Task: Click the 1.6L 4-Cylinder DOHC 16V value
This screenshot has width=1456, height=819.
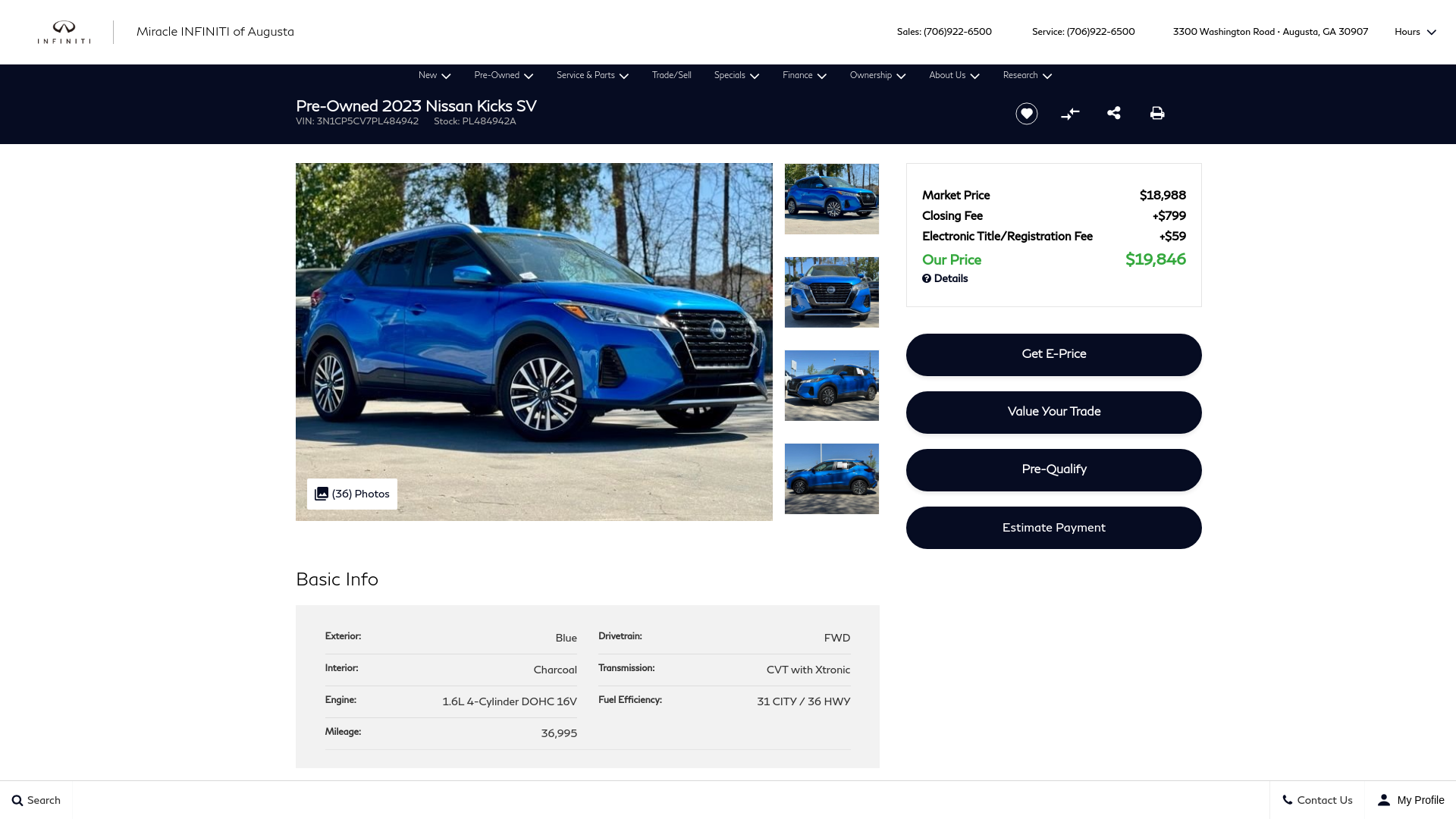Action: click(510, 701)
